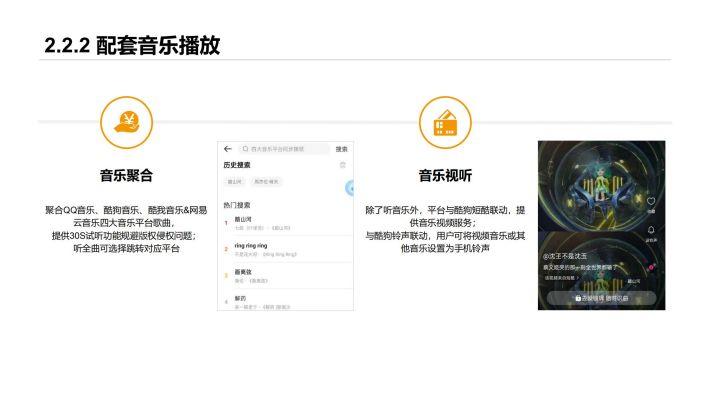Tap the blue floating bubble at the phone screen's edge
Screen dimensions: 710x399
(350, 188)
